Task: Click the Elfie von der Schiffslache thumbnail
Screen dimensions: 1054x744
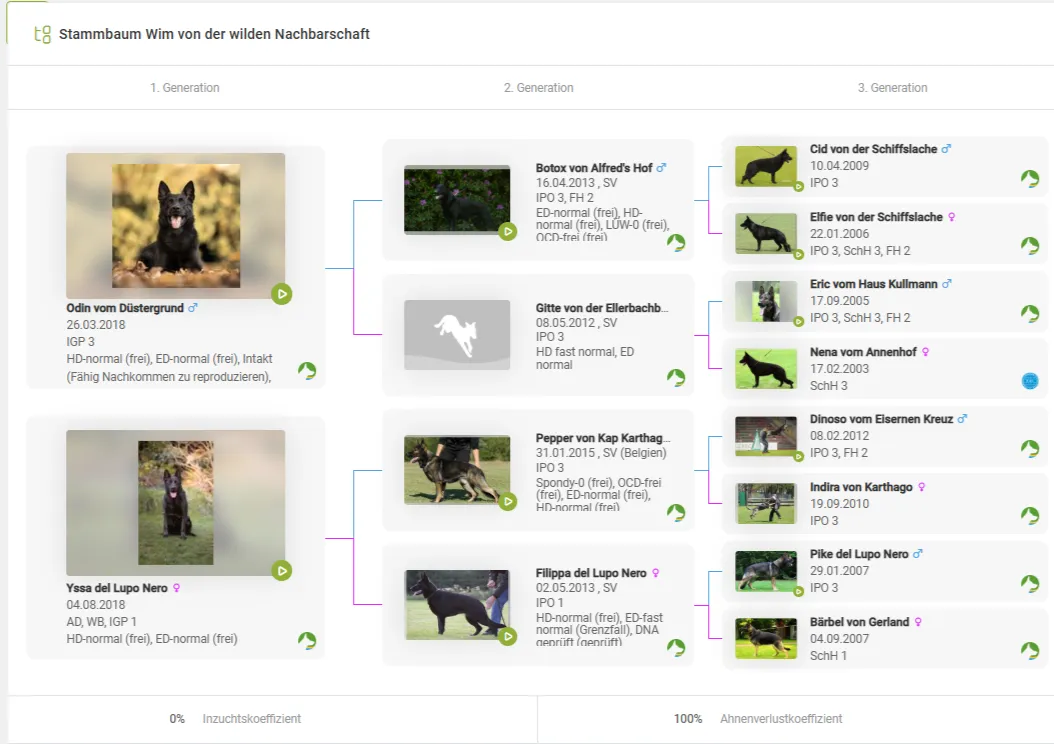Action: [x=765, y=234]
